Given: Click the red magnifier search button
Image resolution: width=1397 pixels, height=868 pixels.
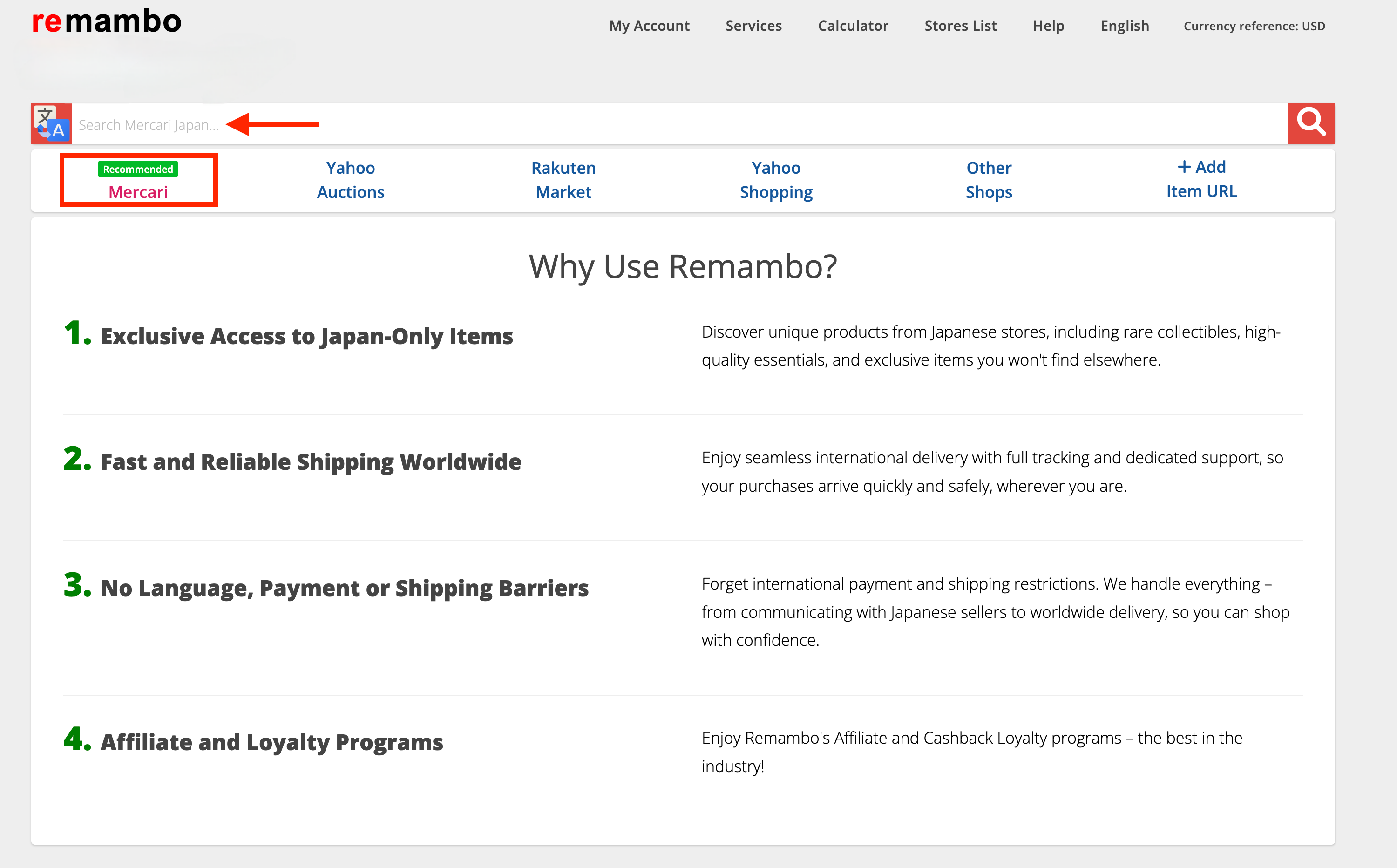Looking at the screenshot, I should pyautogui.click(x=1311, y=123).
